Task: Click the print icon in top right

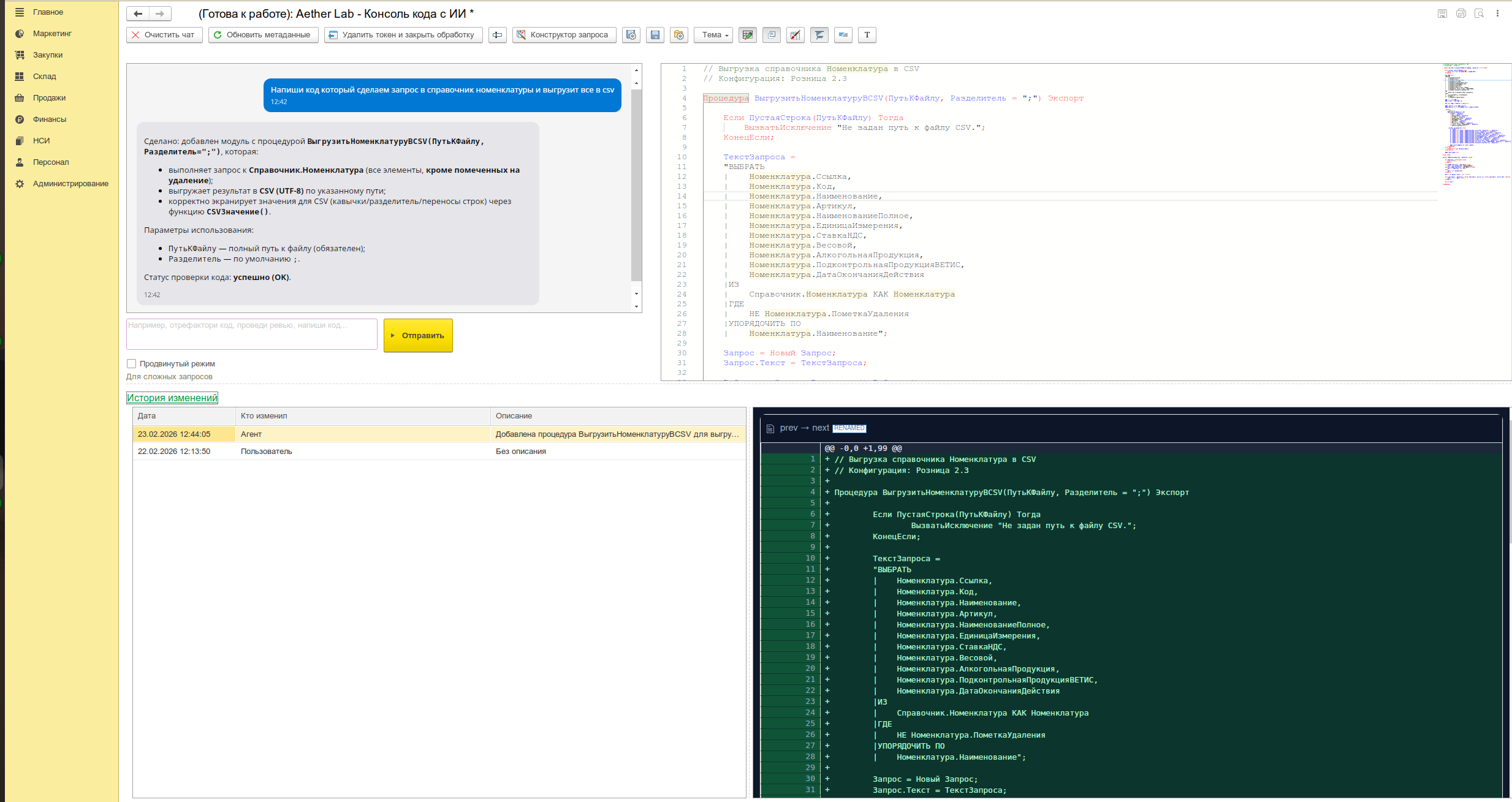Action: click(1461, 13)
